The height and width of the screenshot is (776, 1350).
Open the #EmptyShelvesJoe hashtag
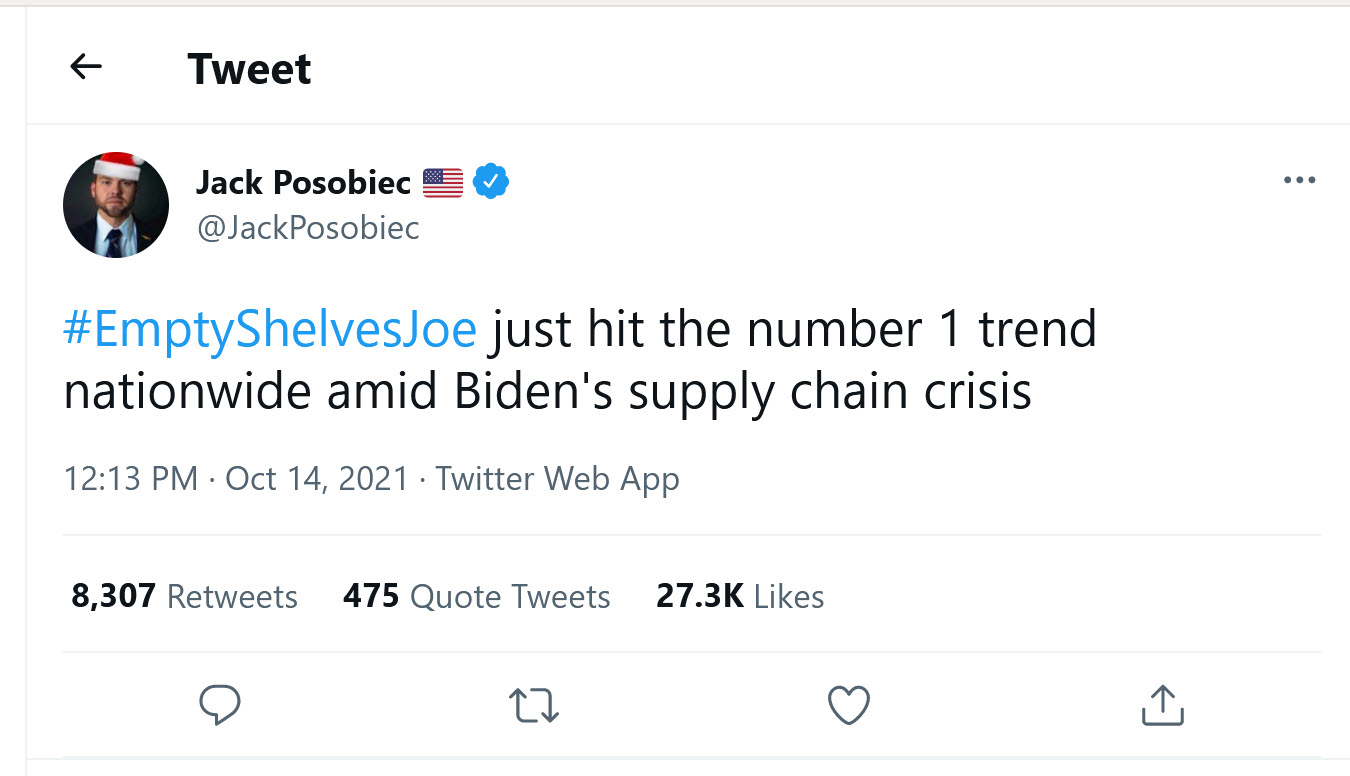pyautogui.click(x=270, y=330)
